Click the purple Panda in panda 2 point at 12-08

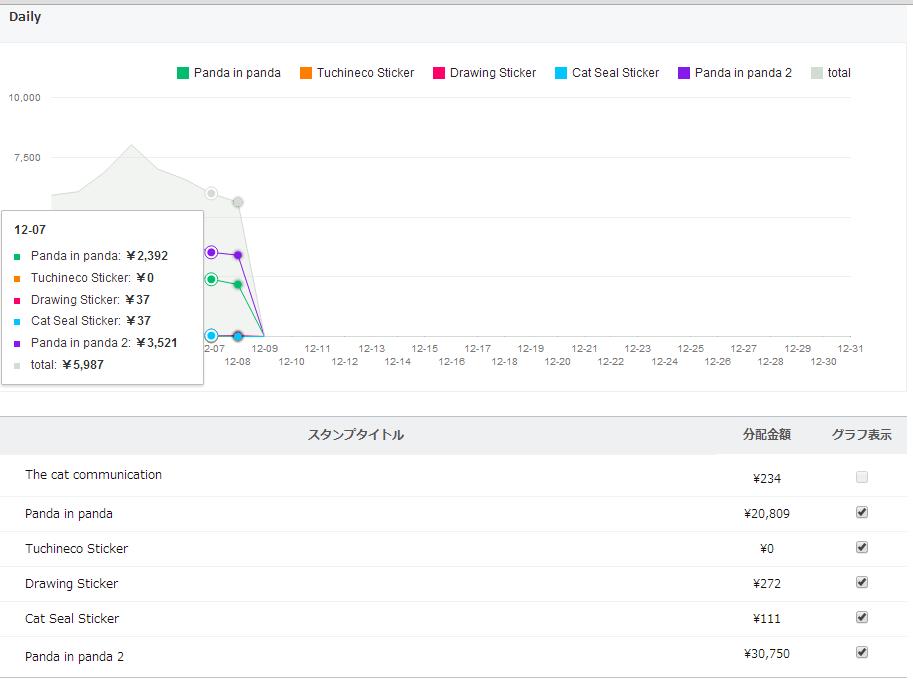point(238,255)
